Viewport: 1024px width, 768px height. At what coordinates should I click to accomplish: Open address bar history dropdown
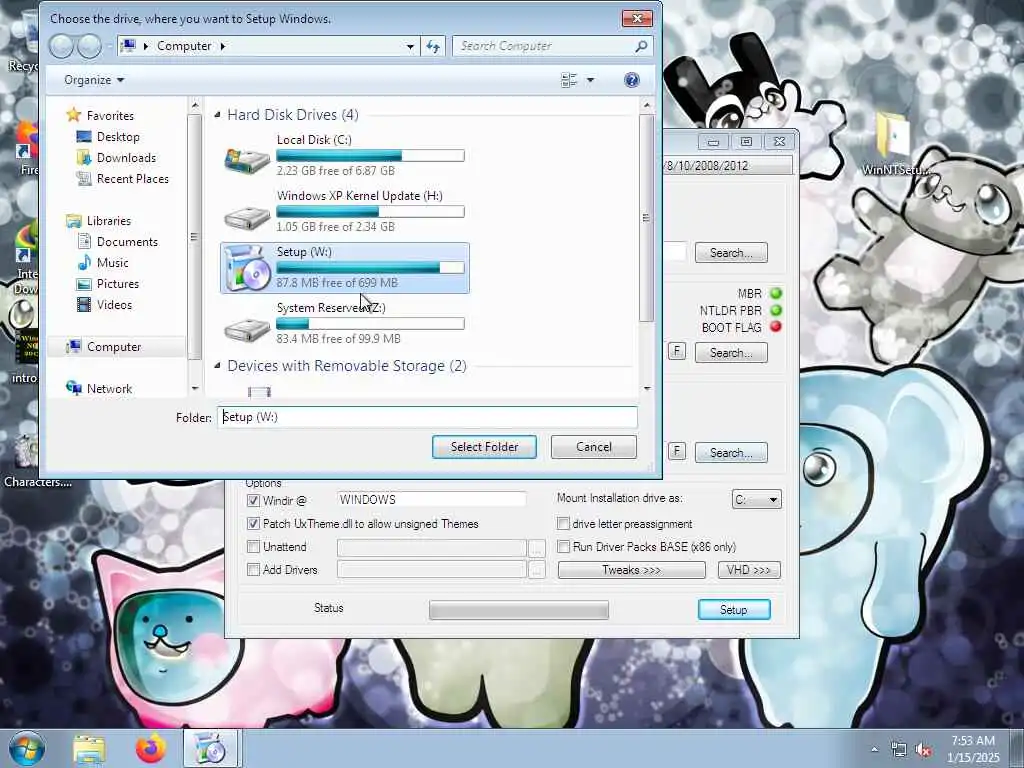pos(410,46)
